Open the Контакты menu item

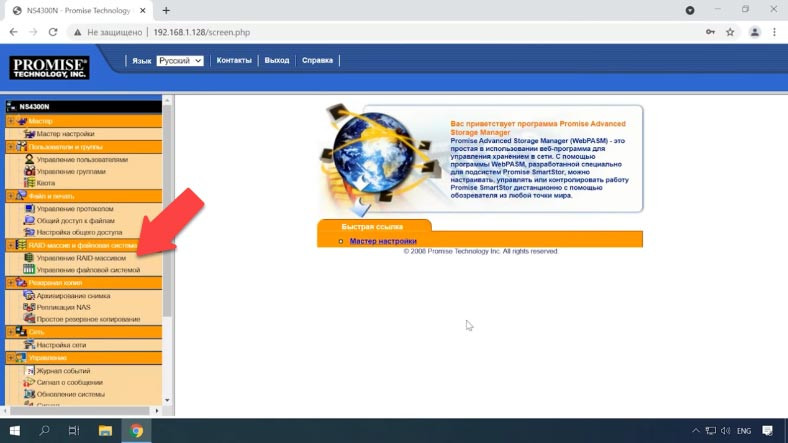[x=234, y=60]
